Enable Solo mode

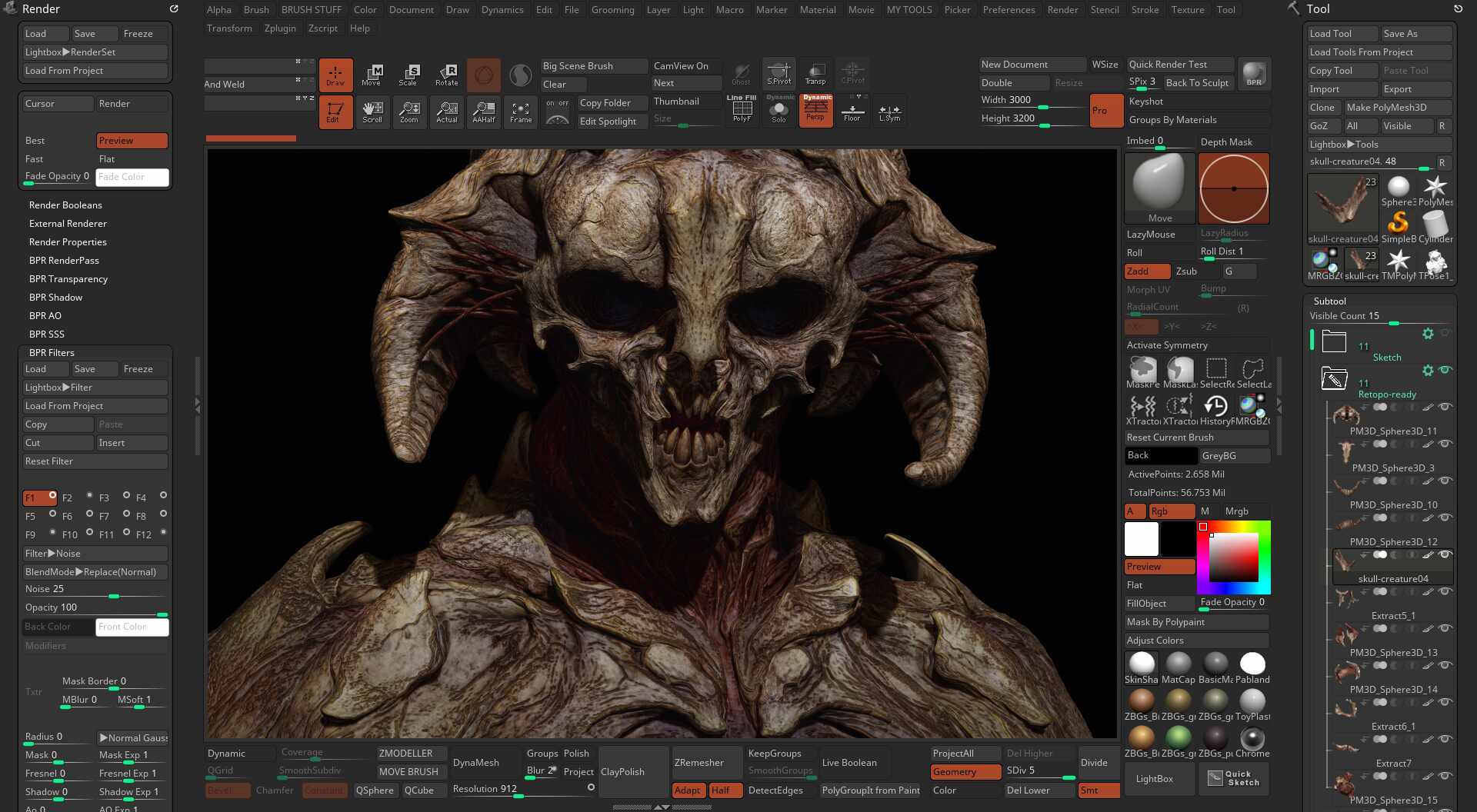[779, 111]
